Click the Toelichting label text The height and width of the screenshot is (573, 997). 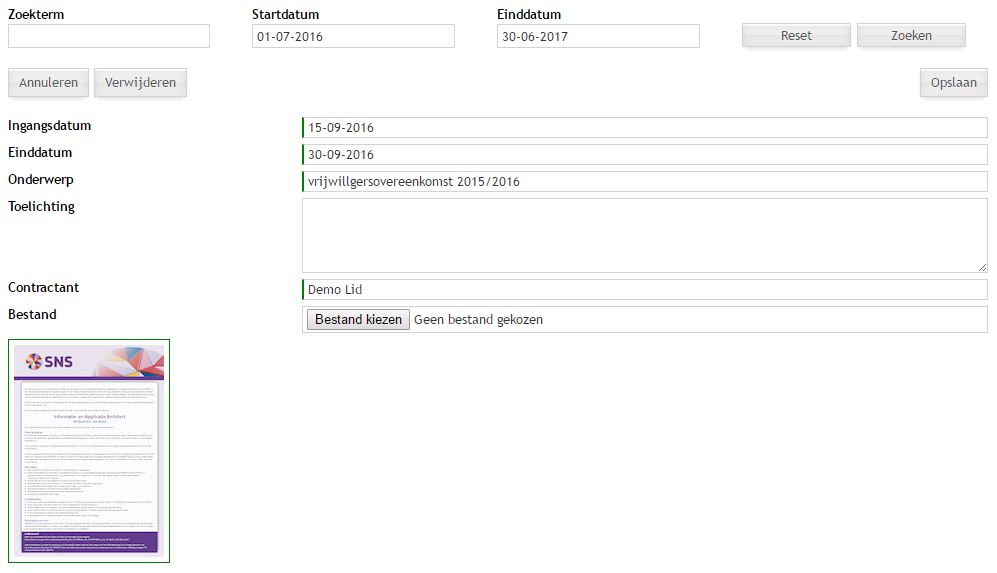click(41, 207)
